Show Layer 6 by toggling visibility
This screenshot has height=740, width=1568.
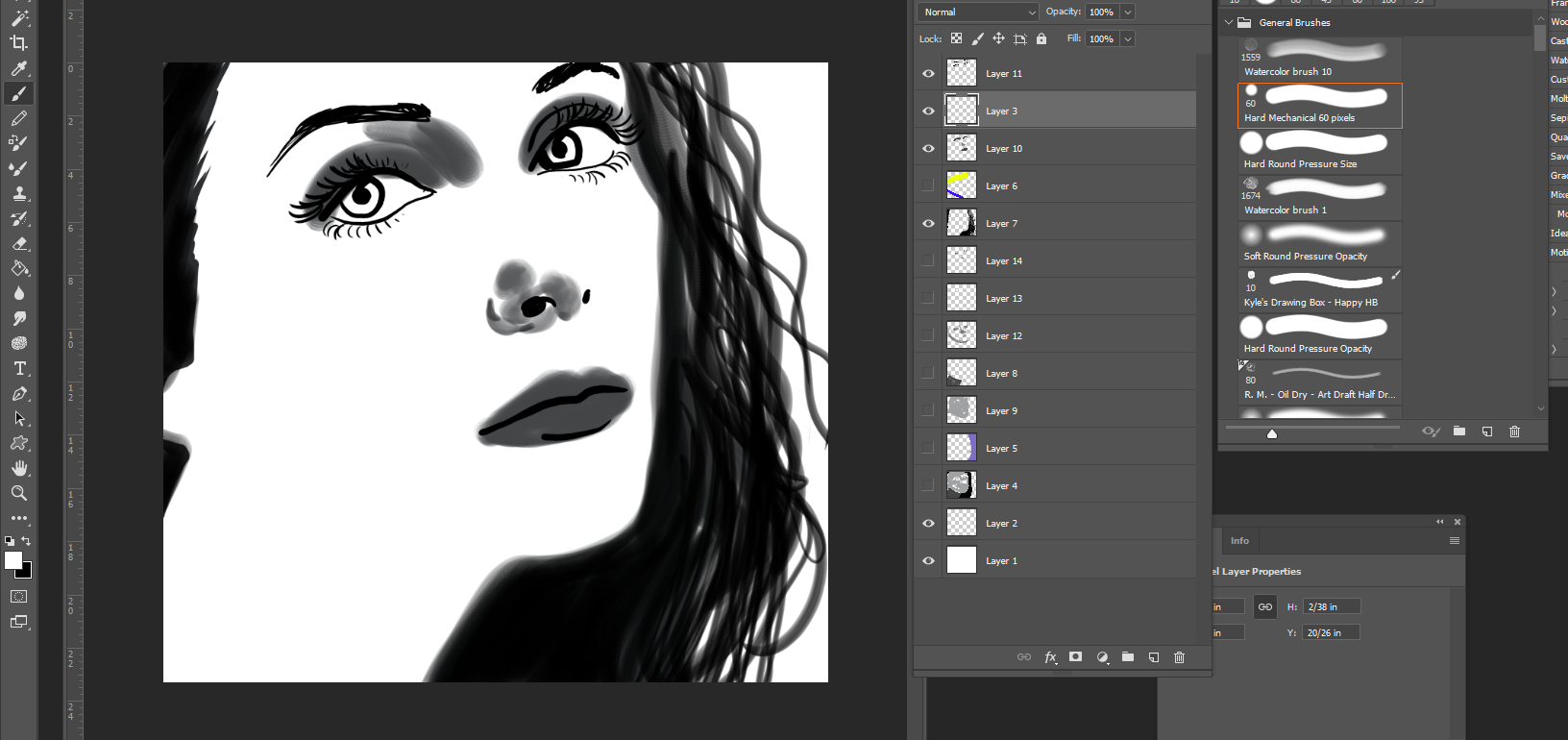point(928,186)
